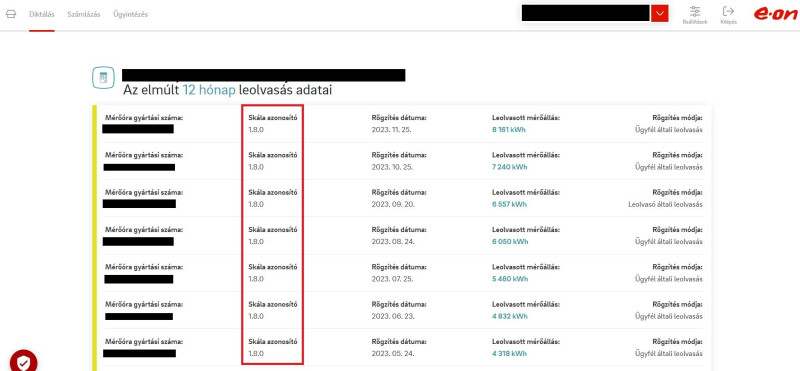Click the 1.8.0 scale value in the 2023. 11. 25. row
Image resolution: width=800 pixels, height=371 pixels.
pos(256,130)
